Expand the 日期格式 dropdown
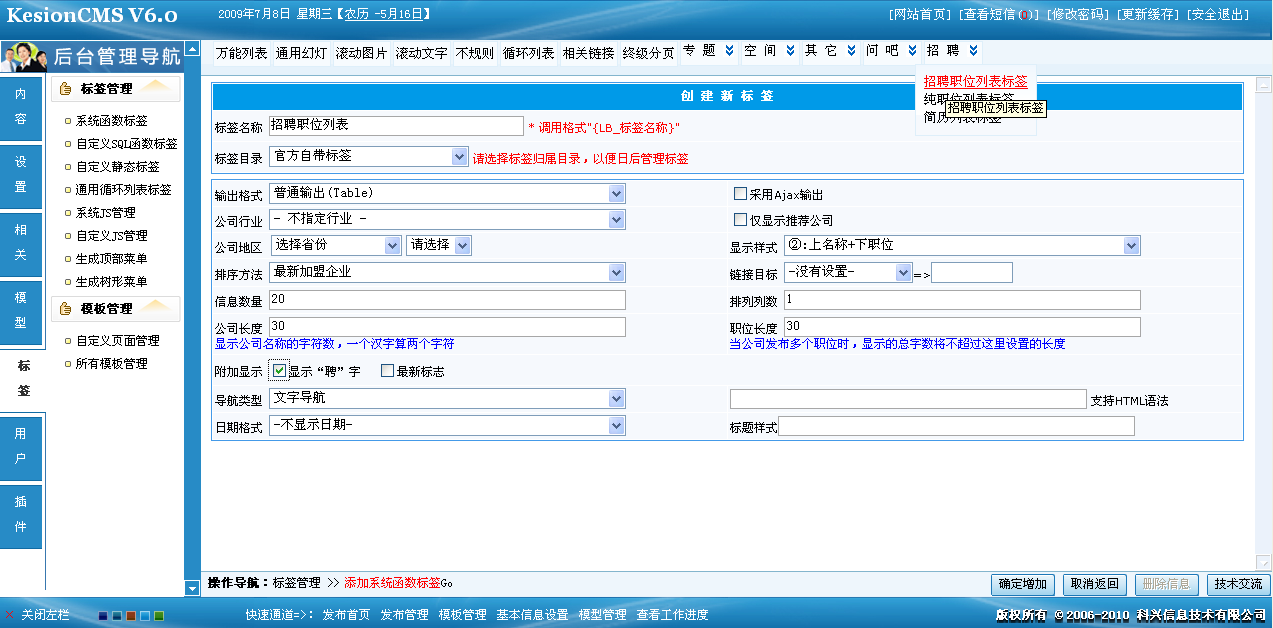This screenshot has height=628, width=1273. coord(618,425)
